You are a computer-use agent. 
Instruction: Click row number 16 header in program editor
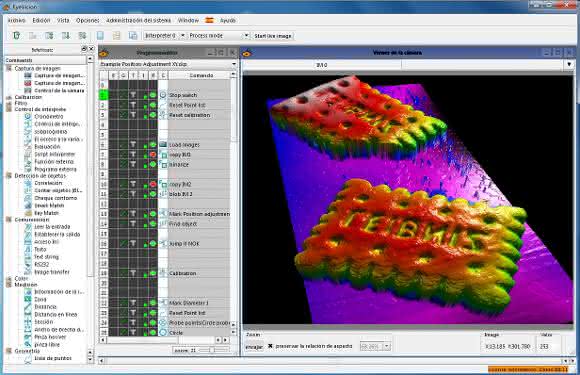click(104, 244)
